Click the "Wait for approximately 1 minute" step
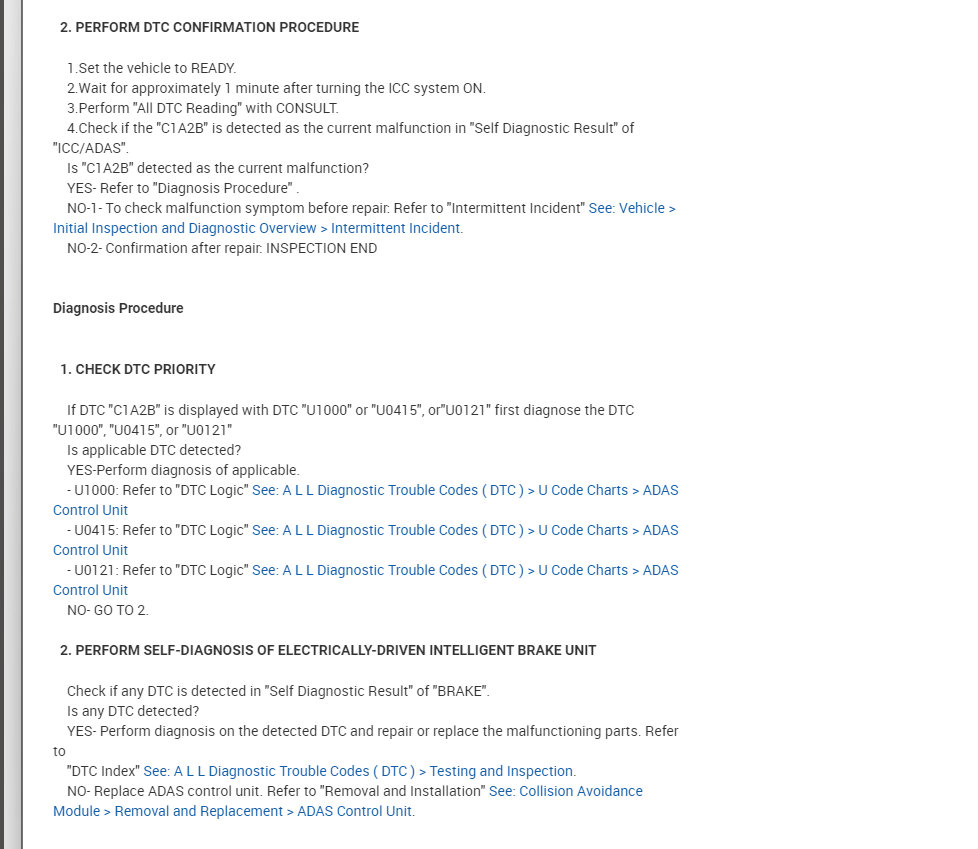978x849 pixels. [x=276, y=88]
